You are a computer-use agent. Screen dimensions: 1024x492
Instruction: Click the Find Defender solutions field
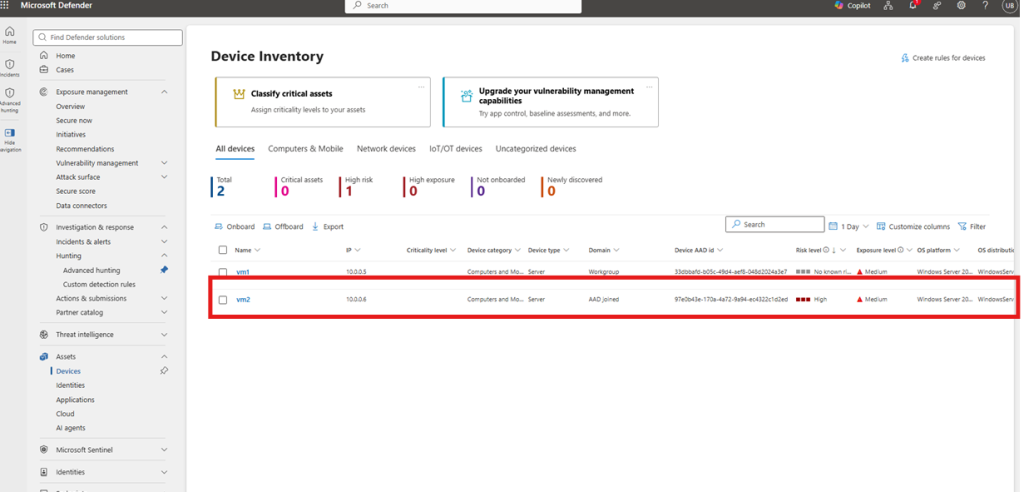[x=108, y=37]
